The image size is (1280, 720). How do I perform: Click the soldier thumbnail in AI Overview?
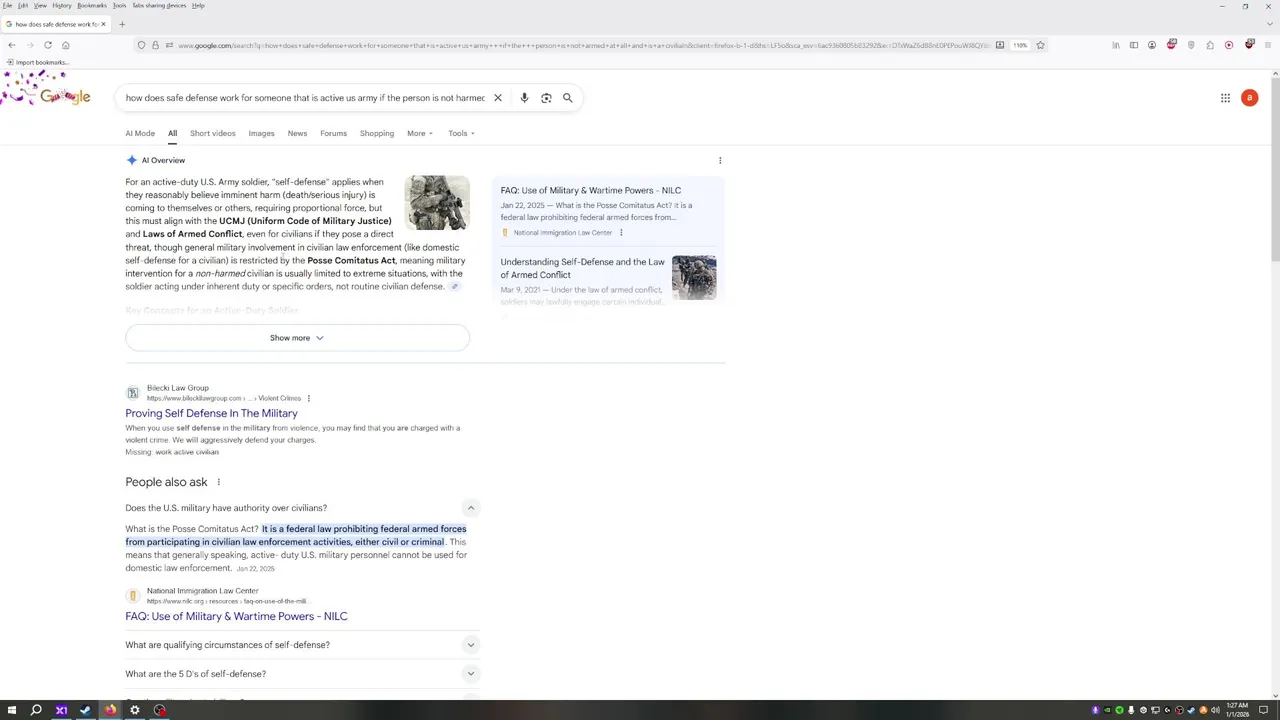pyautogui.click(x=437, y=203)
